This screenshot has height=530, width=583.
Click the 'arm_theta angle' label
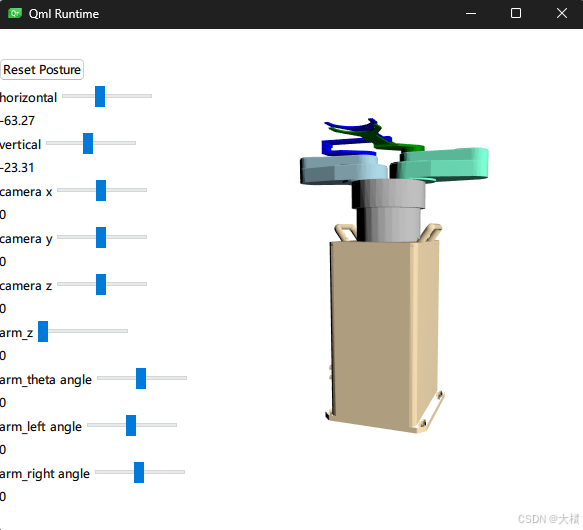tap(46, 380)
